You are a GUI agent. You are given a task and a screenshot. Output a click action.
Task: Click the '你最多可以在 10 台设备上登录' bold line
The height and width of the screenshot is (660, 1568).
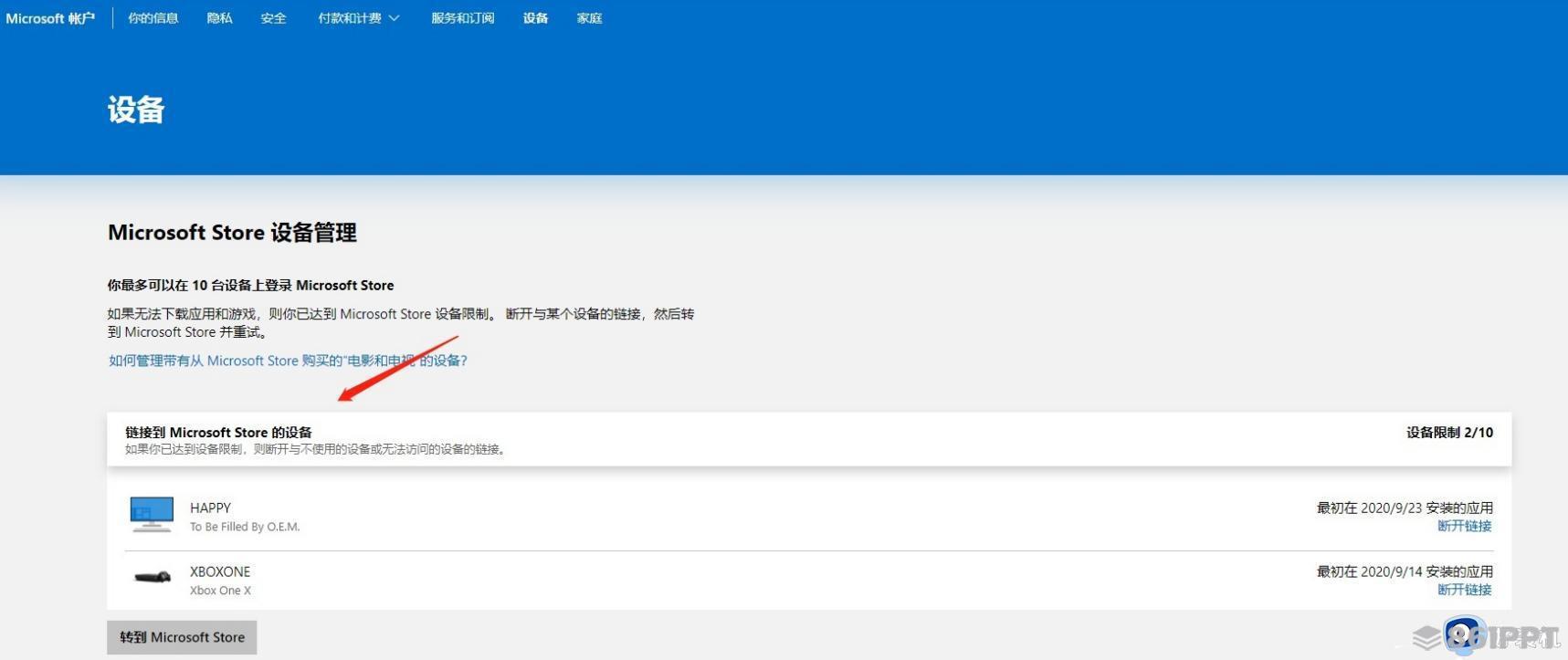[250, 285]
